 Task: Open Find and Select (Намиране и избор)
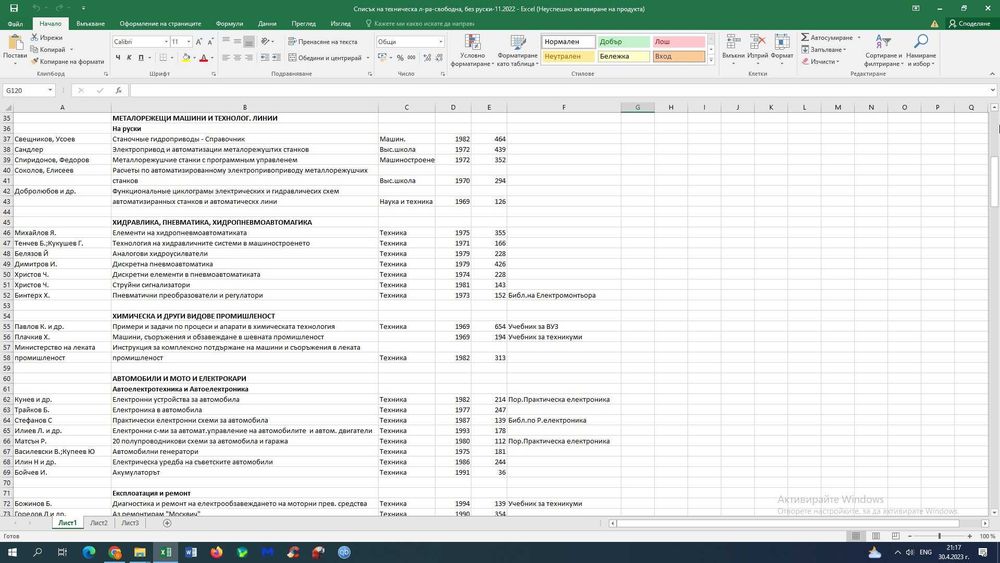tap(921, 50)
